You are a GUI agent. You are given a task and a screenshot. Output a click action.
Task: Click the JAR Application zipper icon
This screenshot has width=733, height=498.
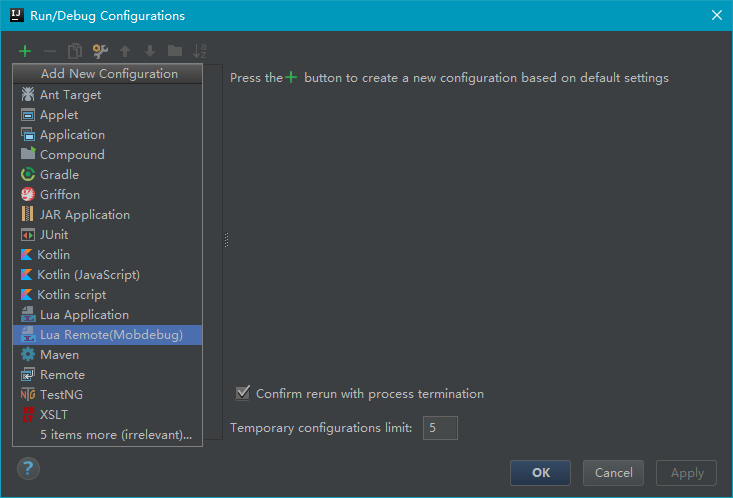(28, 214)
